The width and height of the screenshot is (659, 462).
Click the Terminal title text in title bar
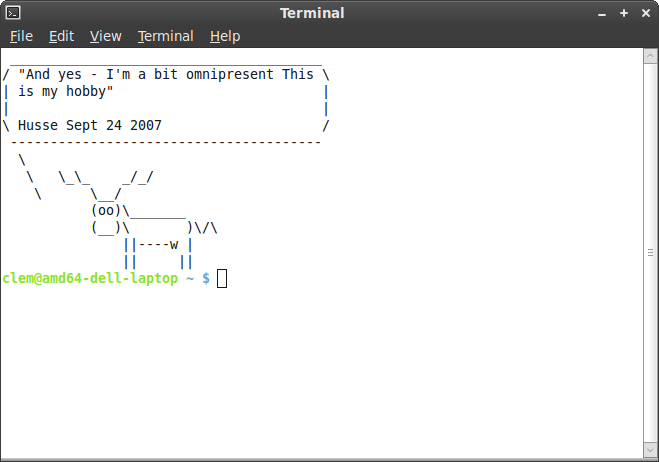[x=312, y=13]
